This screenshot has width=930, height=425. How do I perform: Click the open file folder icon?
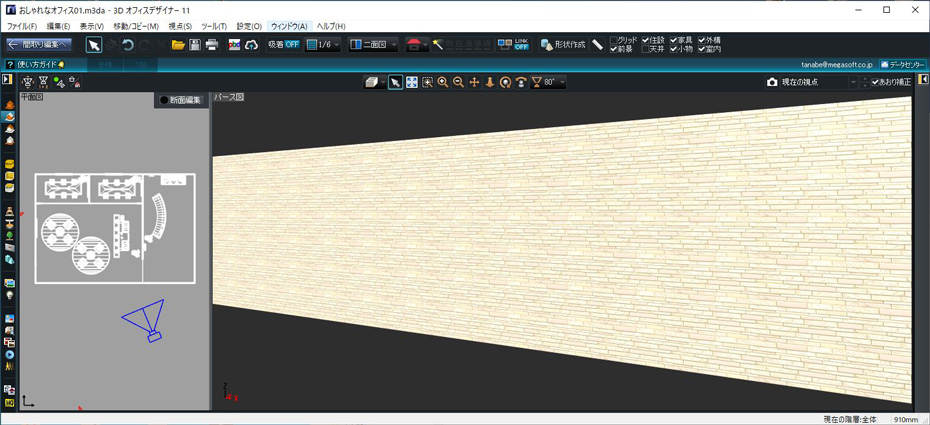click(178, 45)
